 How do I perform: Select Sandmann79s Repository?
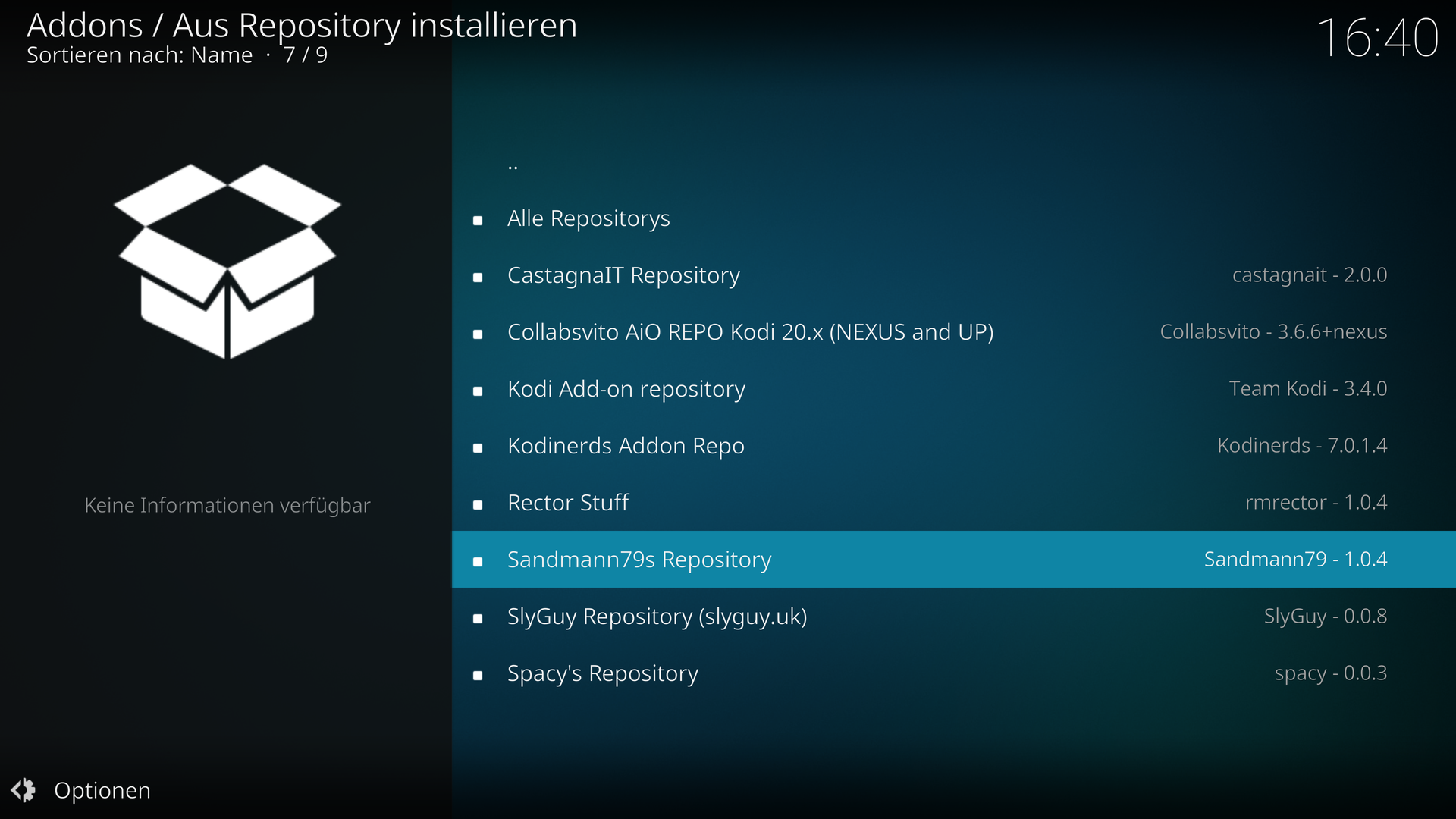[953, 560]
